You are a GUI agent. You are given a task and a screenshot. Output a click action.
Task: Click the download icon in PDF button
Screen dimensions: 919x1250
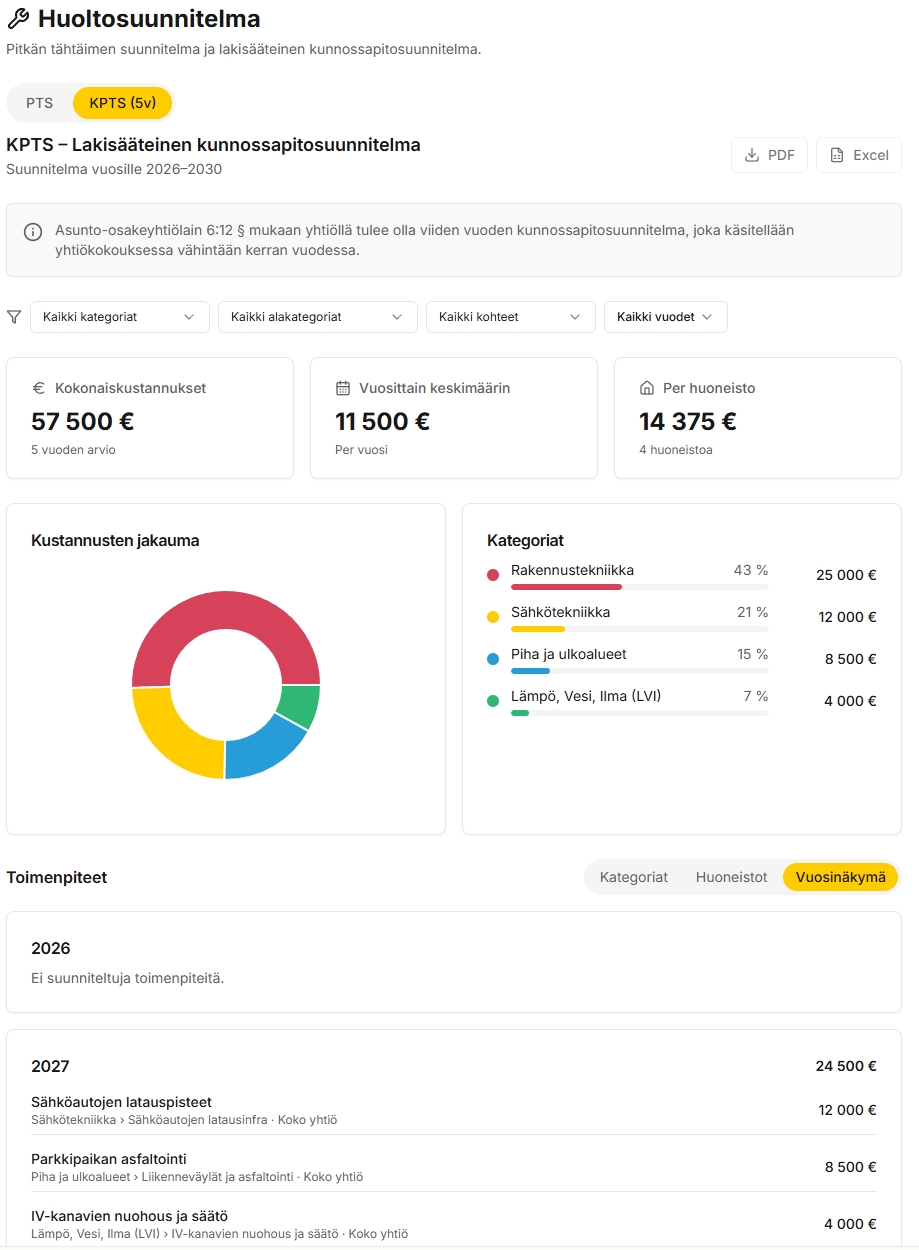pos(752,155)
